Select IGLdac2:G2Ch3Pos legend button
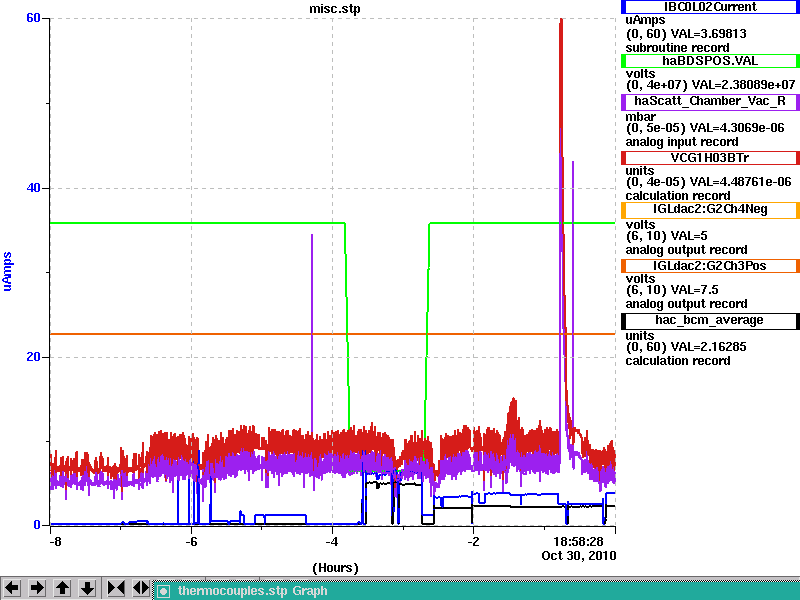Screen dimensions: 800x600 710,266
